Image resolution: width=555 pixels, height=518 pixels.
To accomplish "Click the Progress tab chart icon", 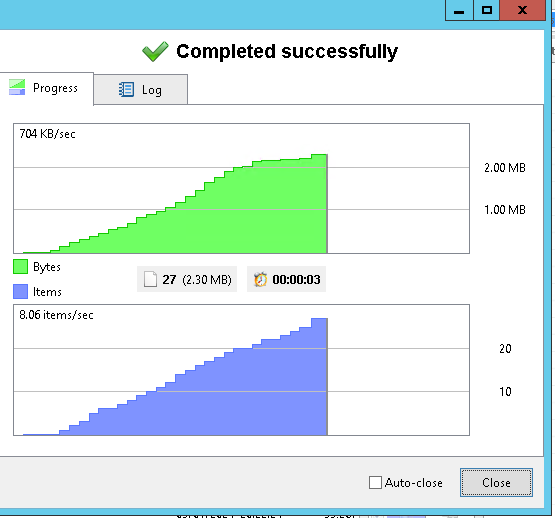I will (17, 87).
